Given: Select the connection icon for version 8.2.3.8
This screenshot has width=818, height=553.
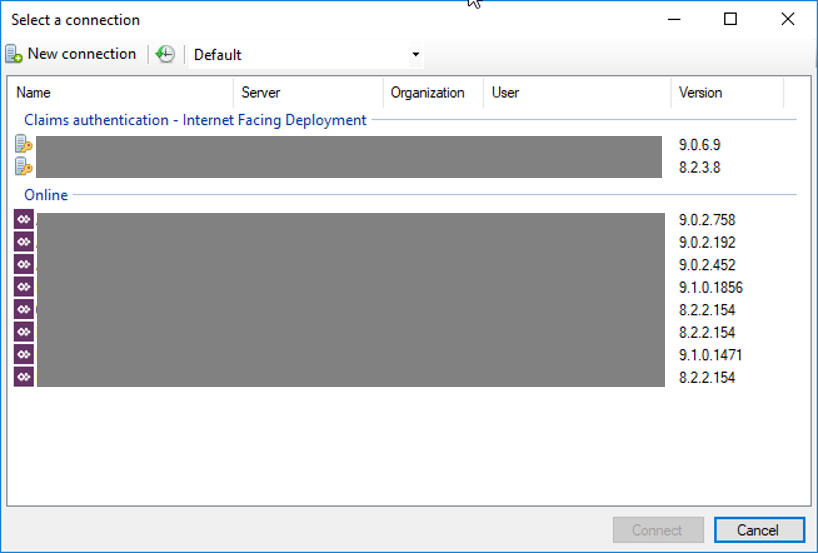Looking at the screenshot, I should click(24, 167).
